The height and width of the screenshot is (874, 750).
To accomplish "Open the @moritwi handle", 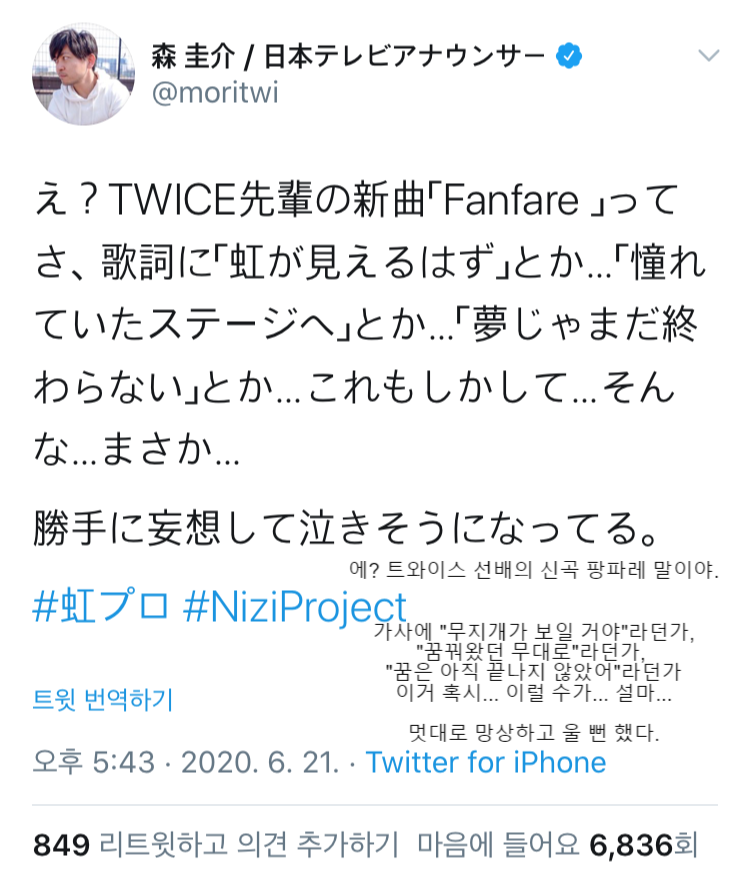I will click(x=215, y=93).
